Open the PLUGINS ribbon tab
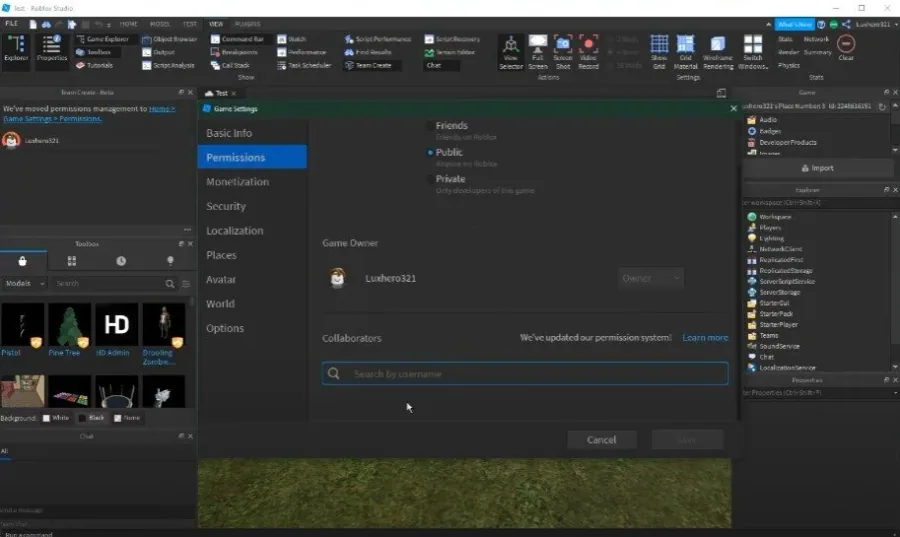Viewport: 900px width, 537px height. (x=247, y=24)
